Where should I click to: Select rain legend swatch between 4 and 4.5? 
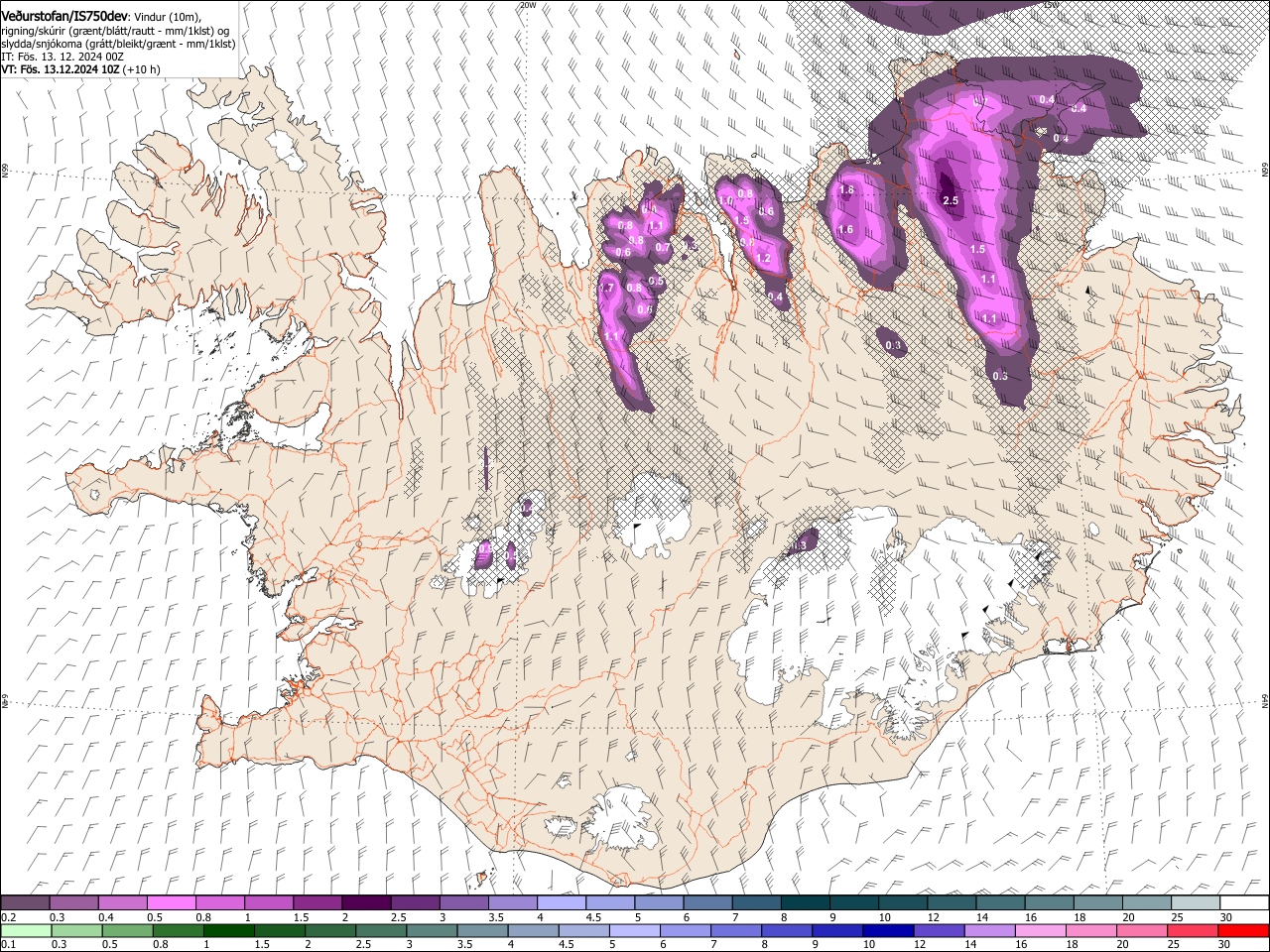[x=534, y=930]
